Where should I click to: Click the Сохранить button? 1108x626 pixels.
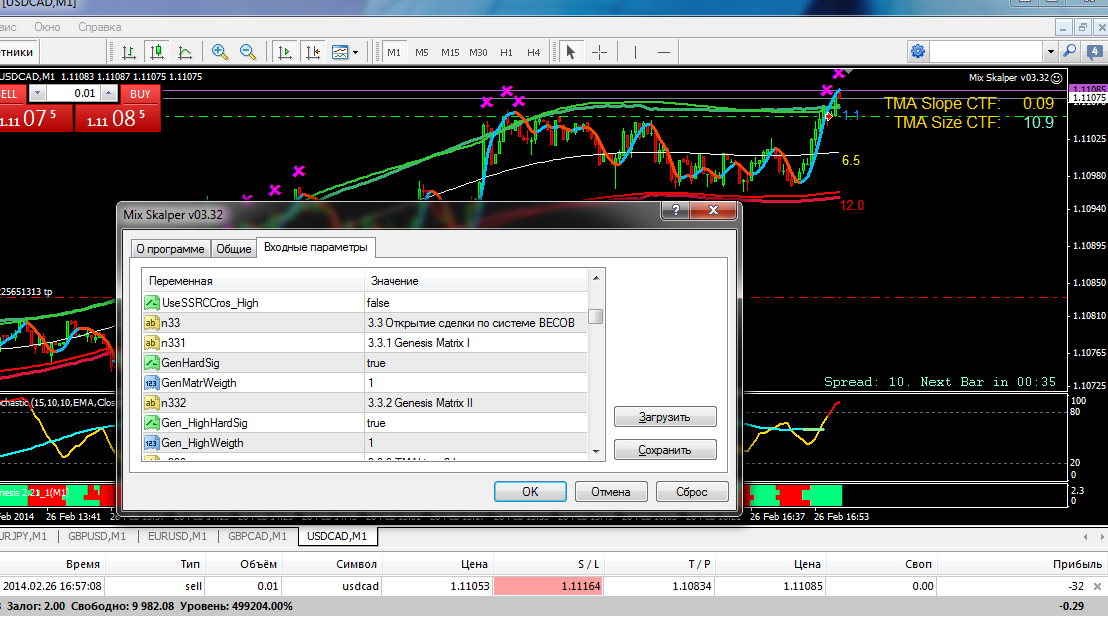665,450
